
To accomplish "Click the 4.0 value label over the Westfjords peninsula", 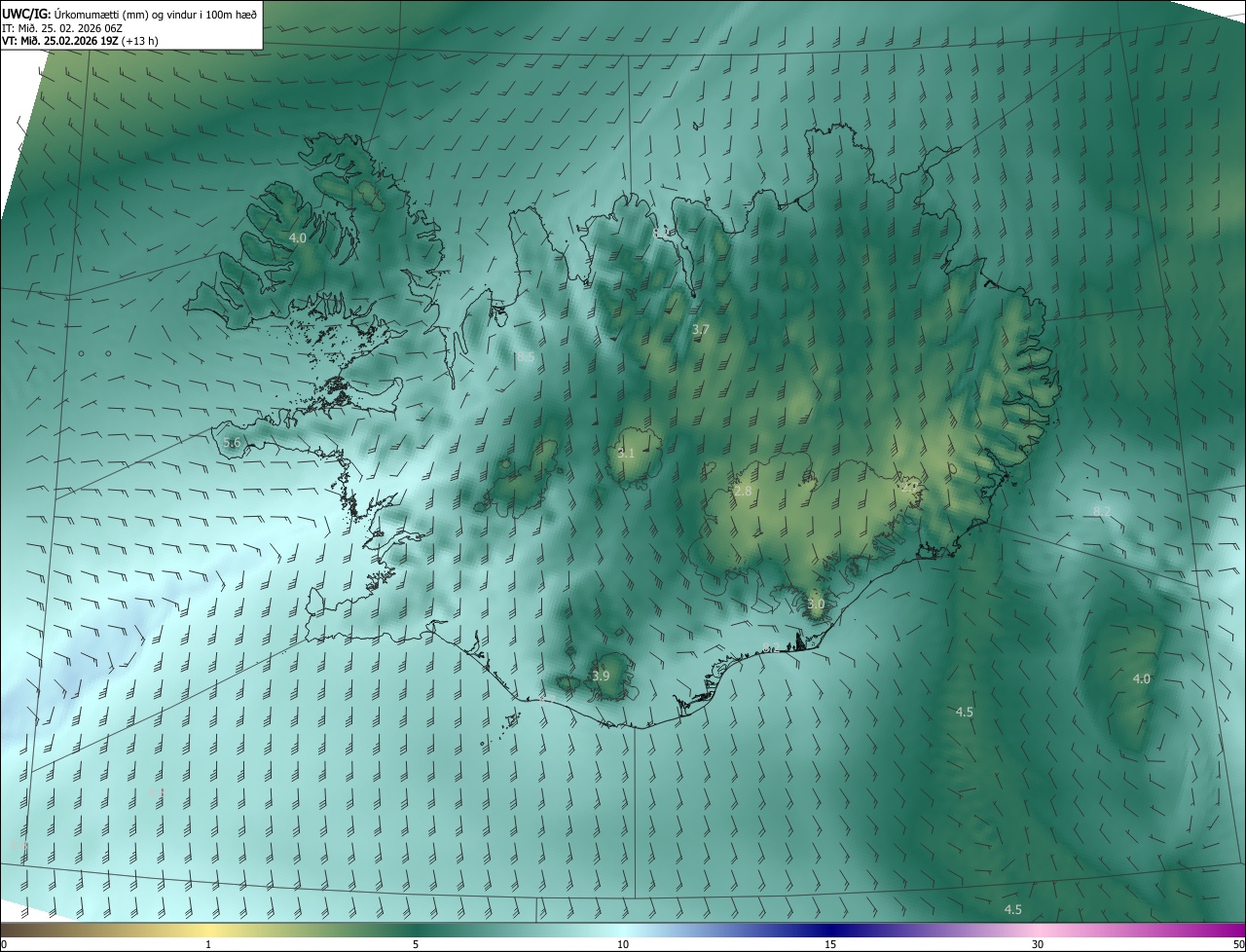I will point(298,238).
